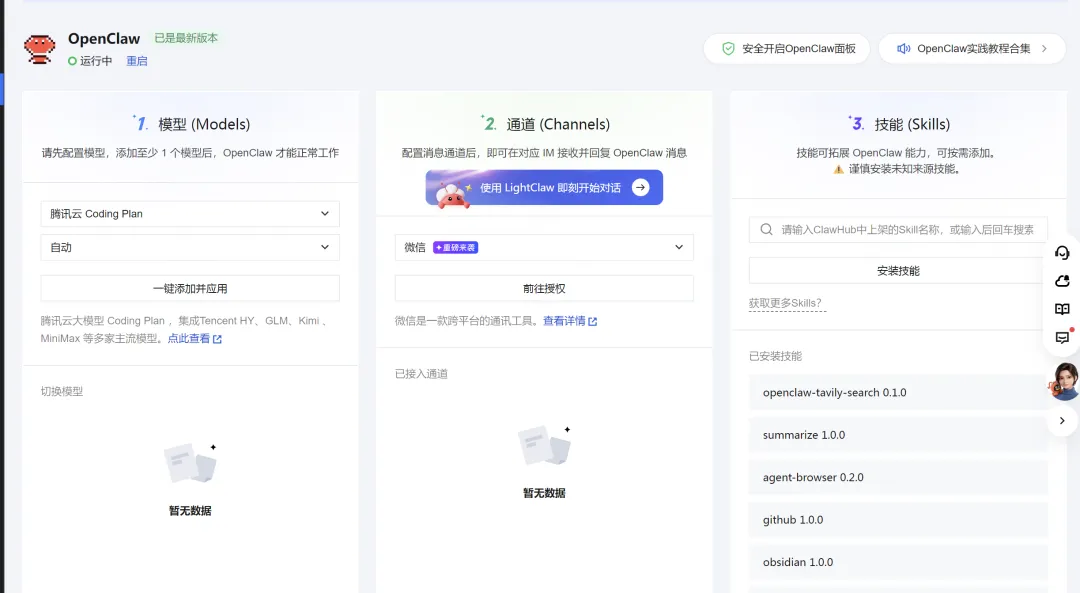Click the headset customer service icon
Screen dimensions: 1080x593
coord(1062,253)
